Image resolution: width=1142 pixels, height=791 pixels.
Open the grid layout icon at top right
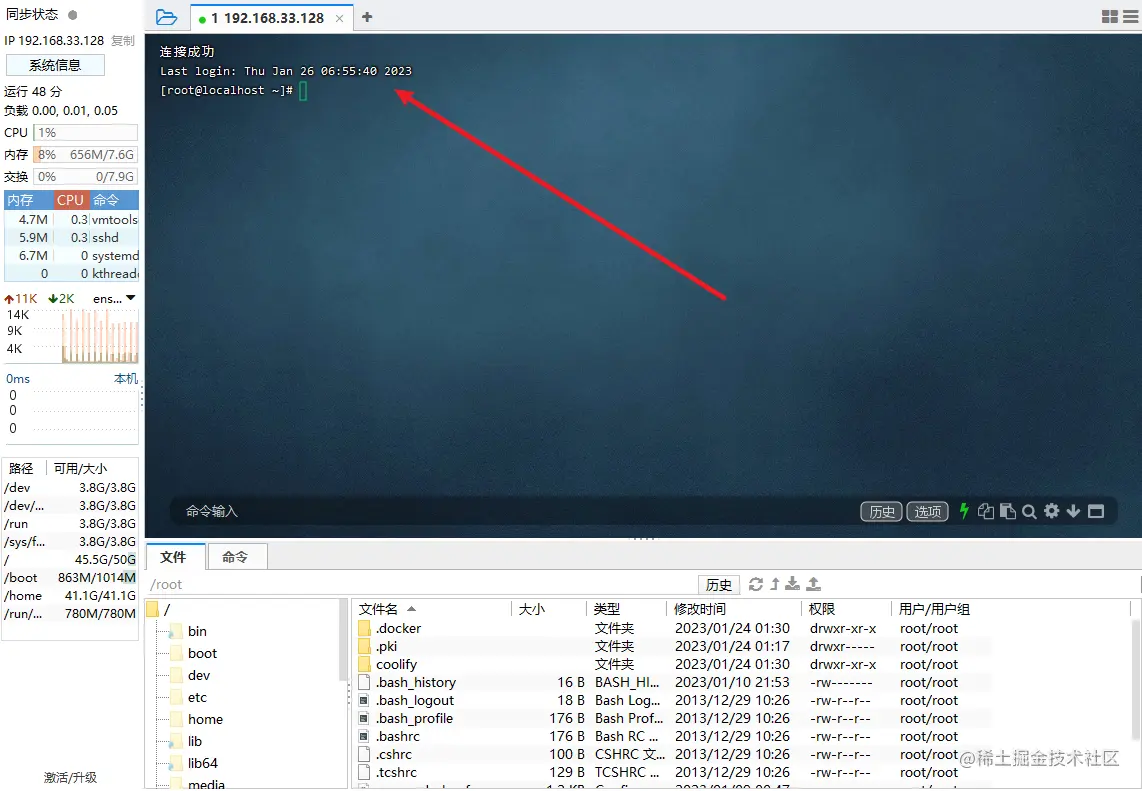point(1110,17)
